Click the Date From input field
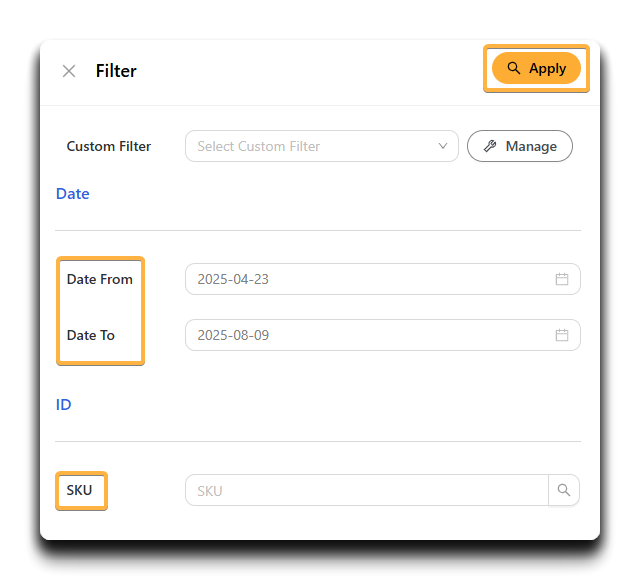This screenshot has height=580, width=640. tap(382, 279)
